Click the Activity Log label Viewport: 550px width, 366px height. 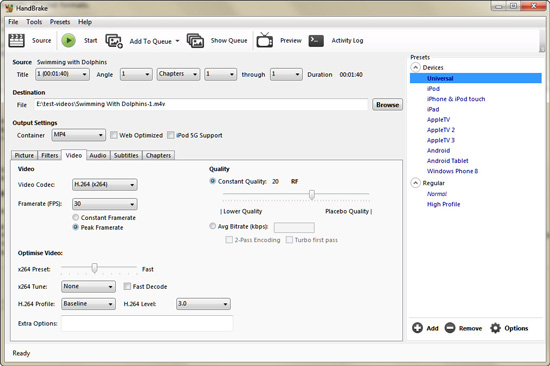coord(347,40)
